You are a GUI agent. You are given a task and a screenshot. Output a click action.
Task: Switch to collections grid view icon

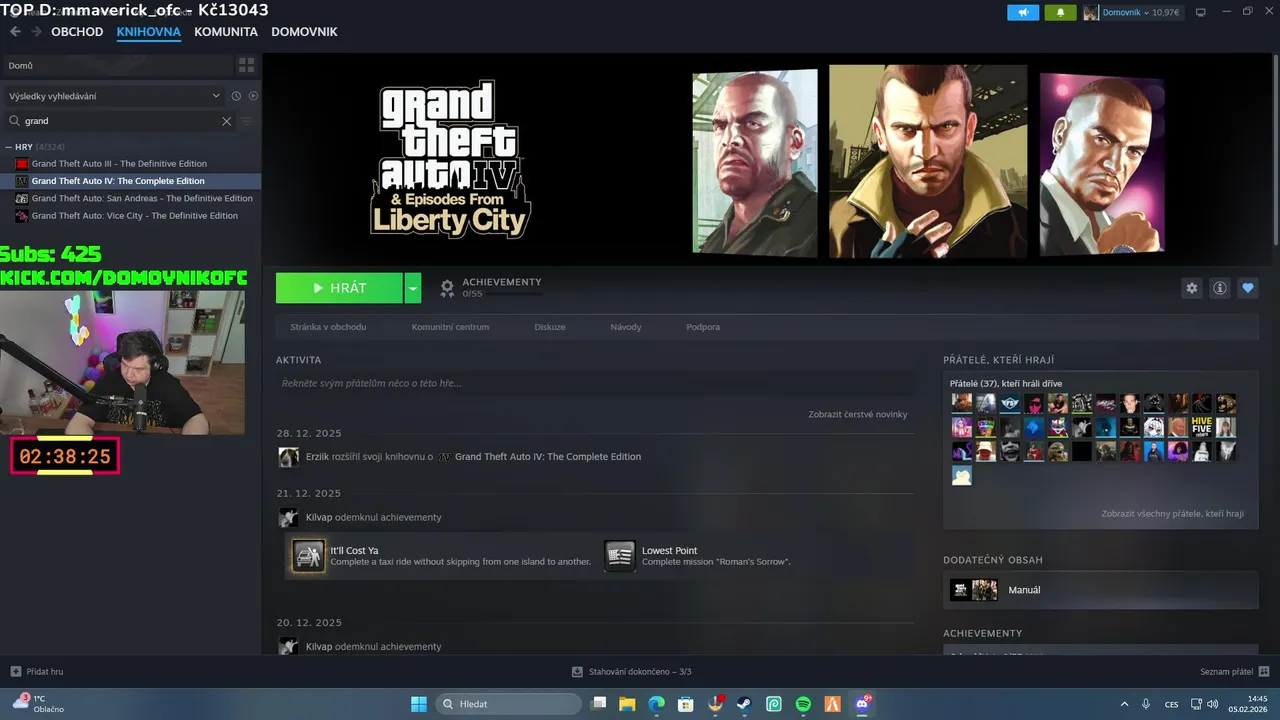pyautogui.click(x=246, y=65)
